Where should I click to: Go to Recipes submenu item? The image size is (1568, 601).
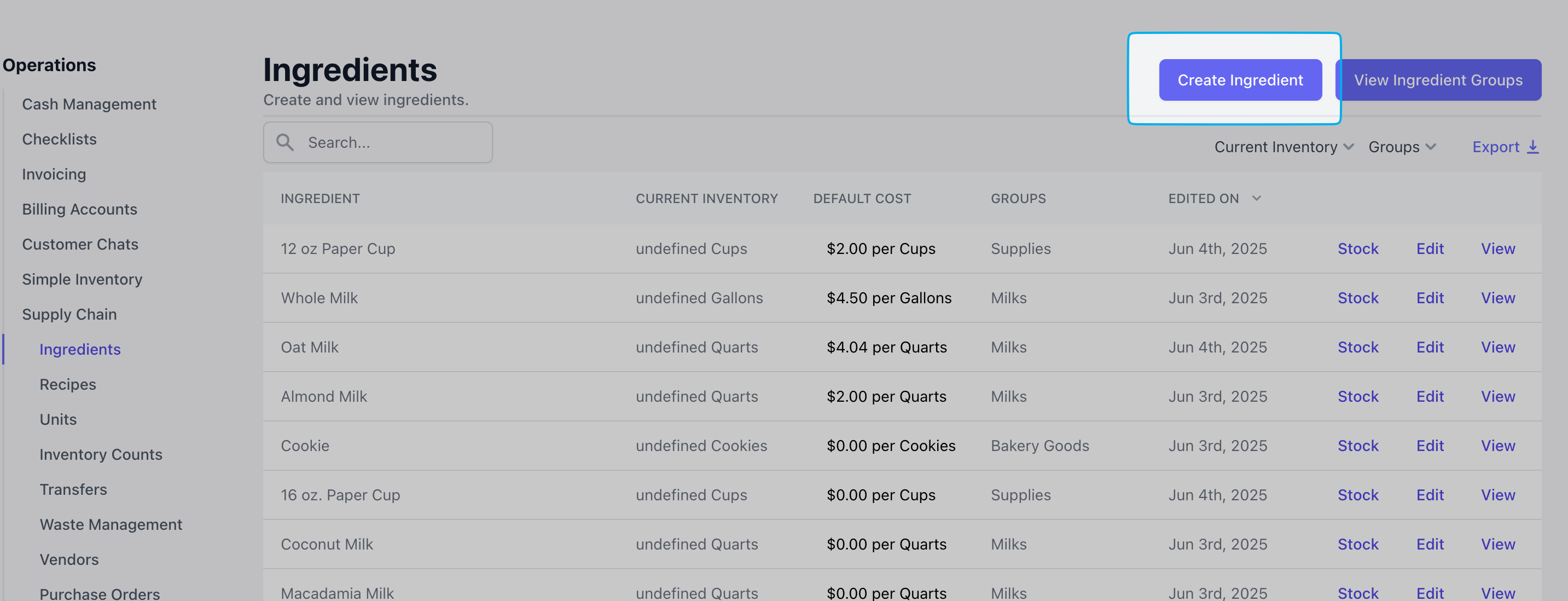[67, 384]
